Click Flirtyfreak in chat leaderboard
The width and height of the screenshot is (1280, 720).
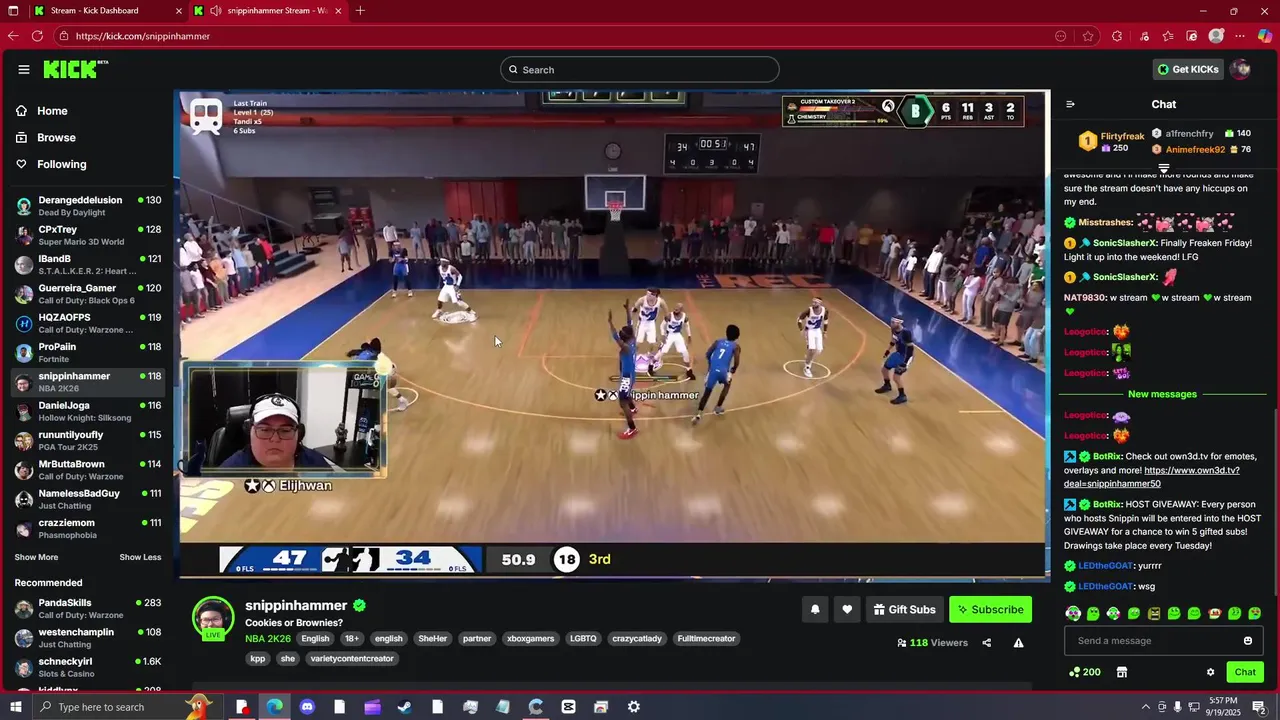click(x=1122, y=136)
